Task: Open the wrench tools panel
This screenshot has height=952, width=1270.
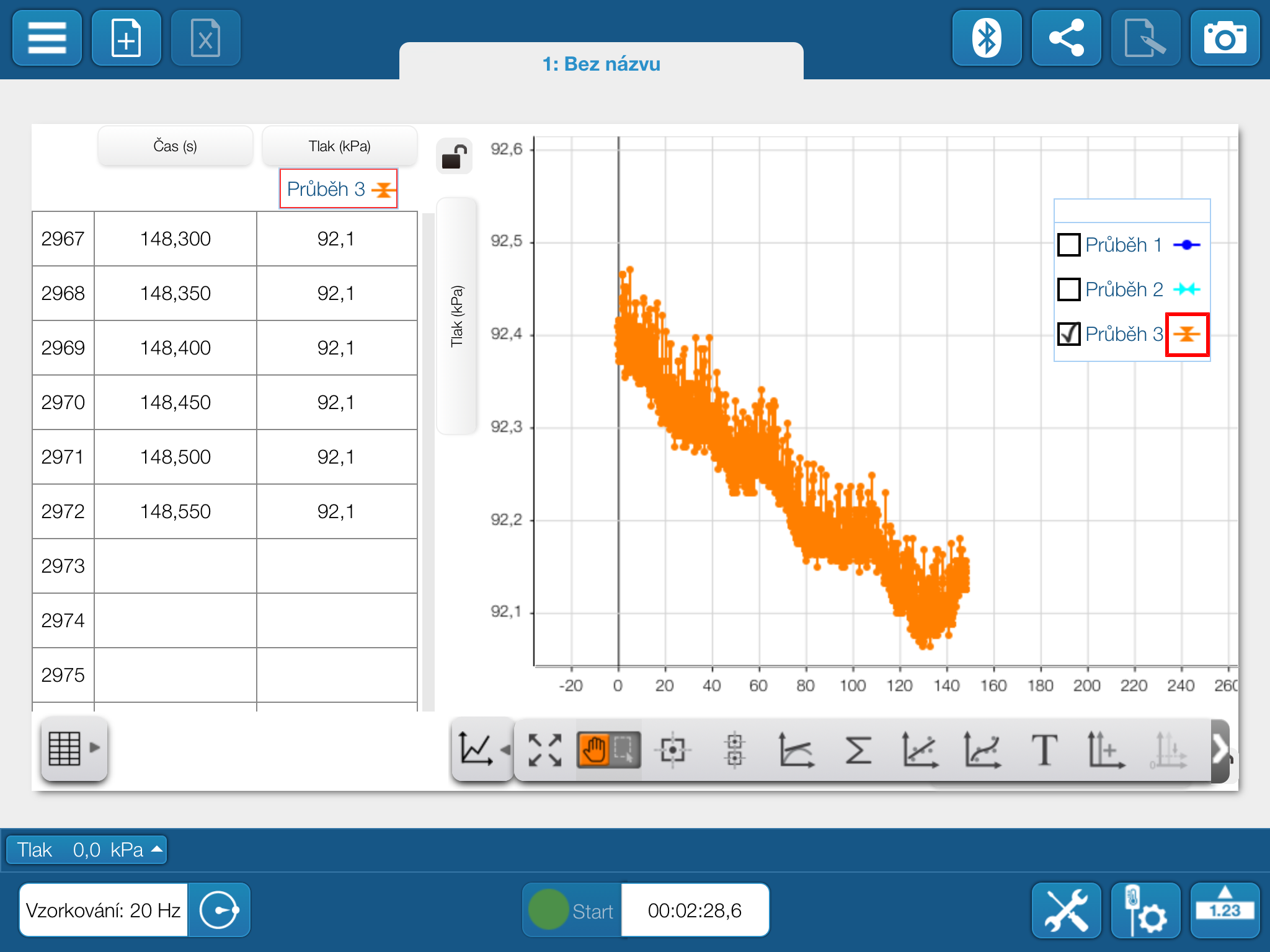Action: click(1066, 910)
